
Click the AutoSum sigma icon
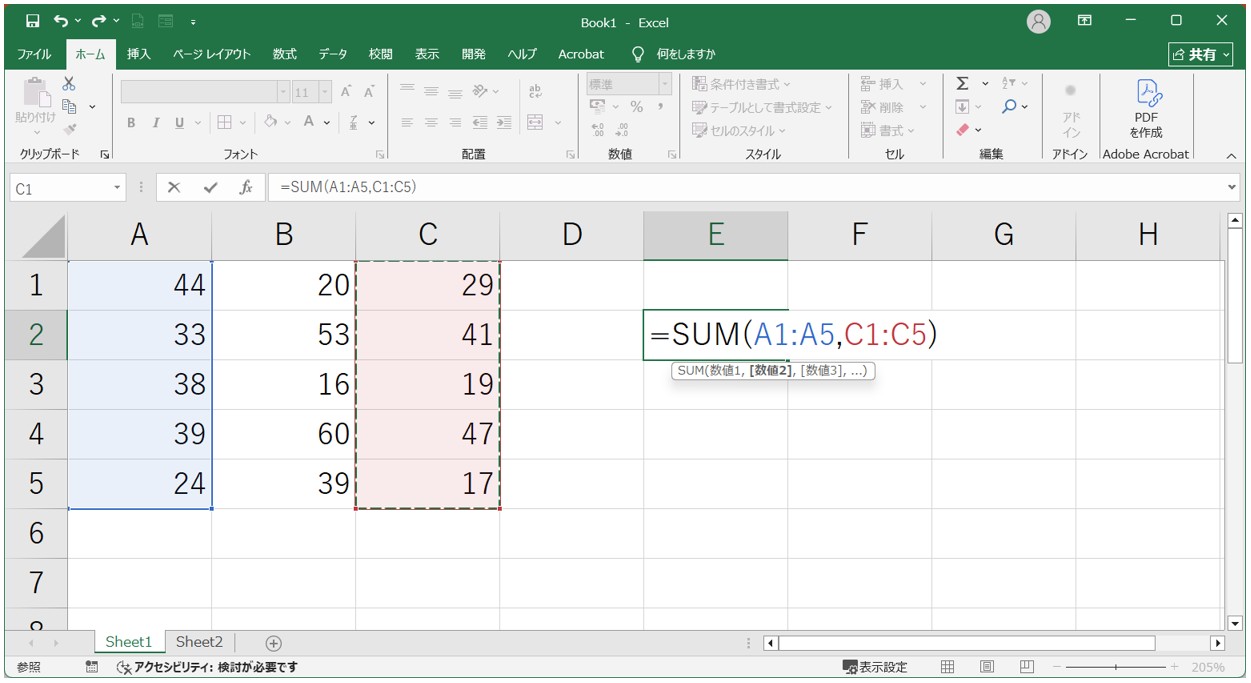[x=963, y=83]
